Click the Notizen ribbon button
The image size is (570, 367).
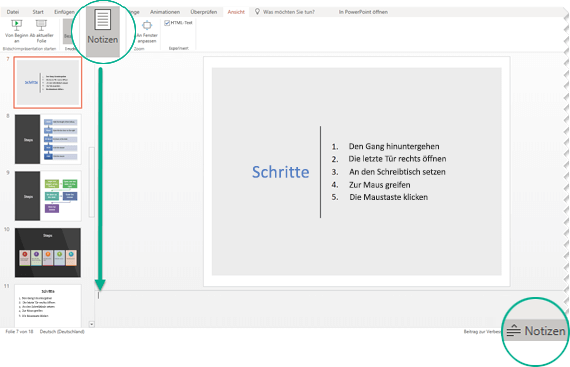pos(103,32)
